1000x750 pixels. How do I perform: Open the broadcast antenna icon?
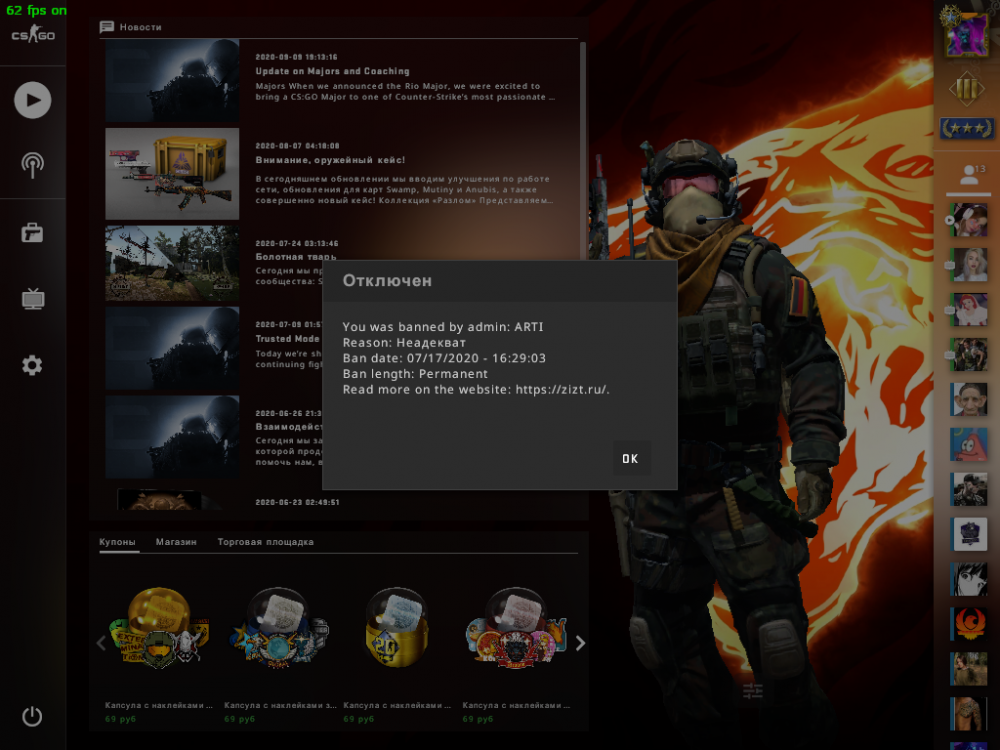[x=33, y=165]
